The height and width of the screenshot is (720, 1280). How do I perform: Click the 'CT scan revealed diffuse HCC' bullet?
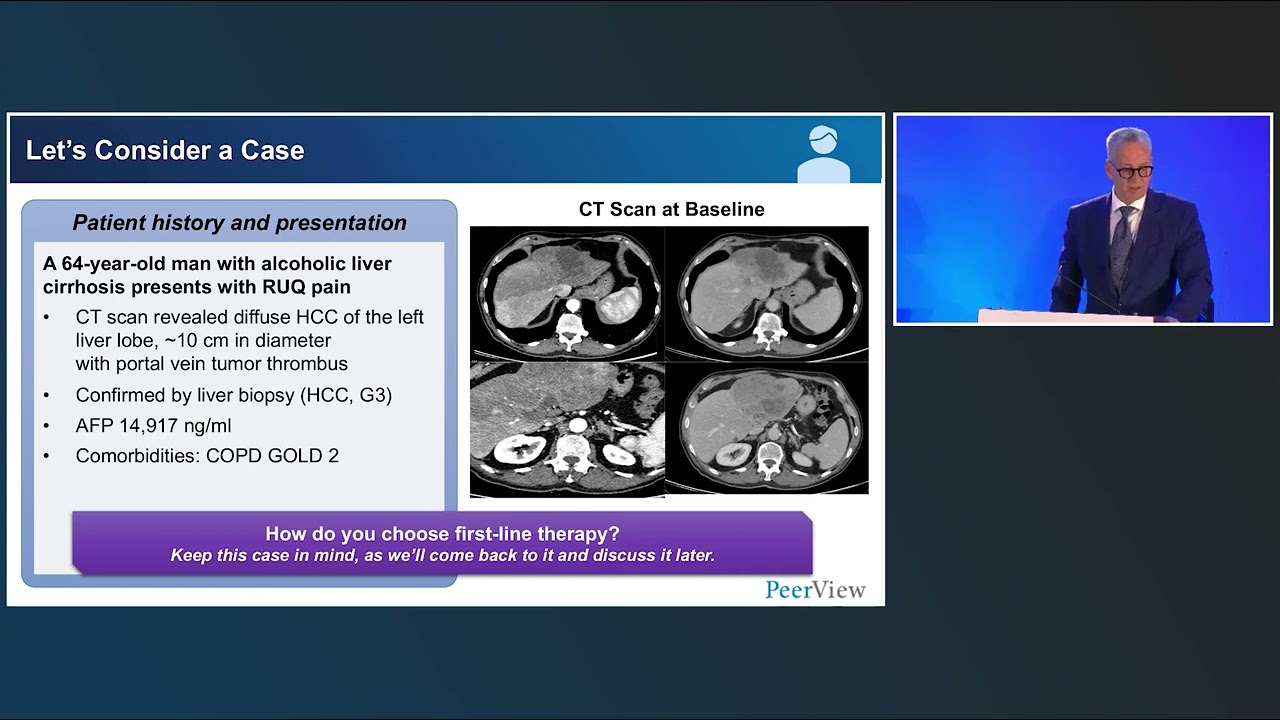[x=250, y=317]
